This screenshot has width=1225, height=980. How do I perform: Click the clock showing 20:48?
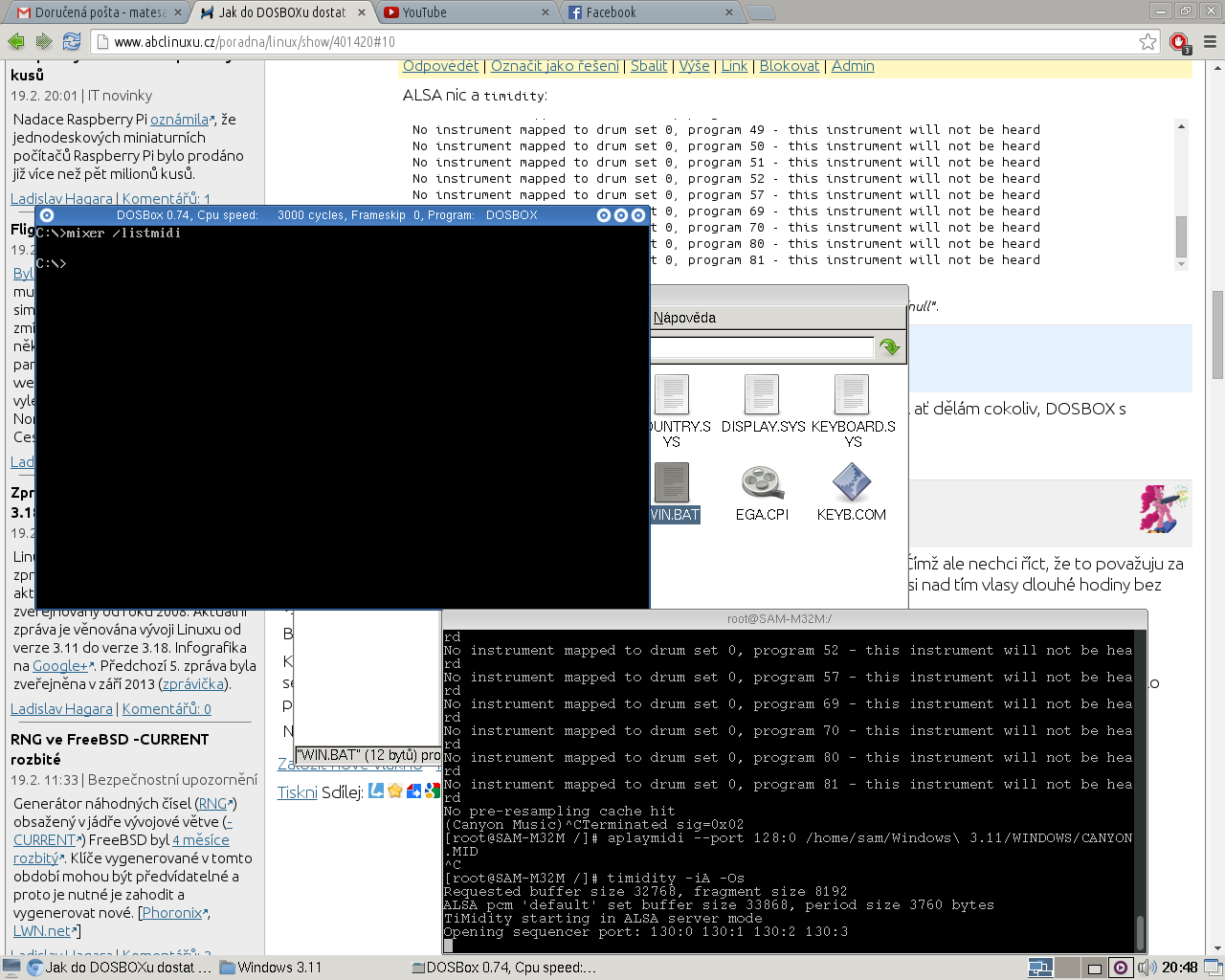tap(1179, 968)
